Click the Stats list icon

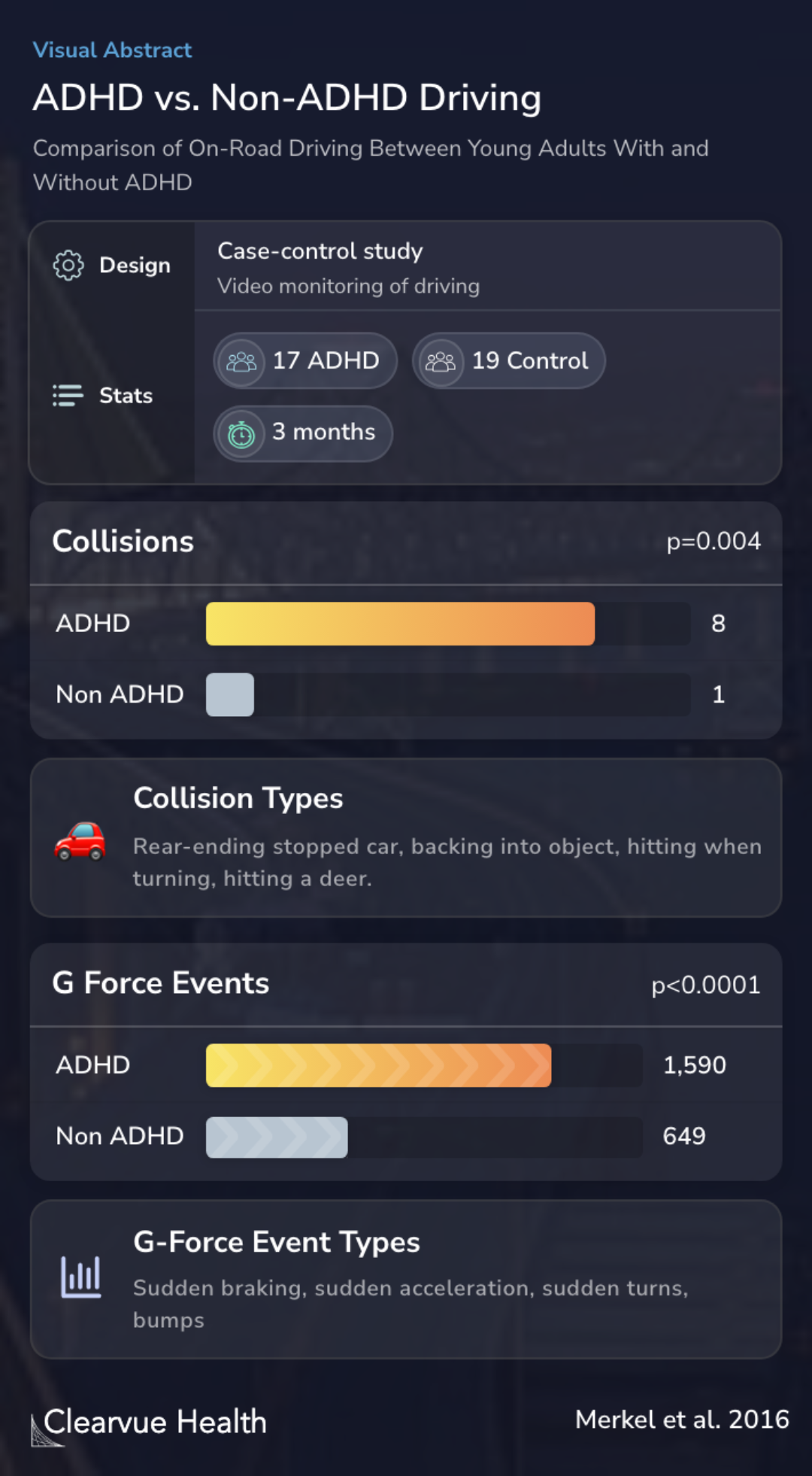point(68,396)
